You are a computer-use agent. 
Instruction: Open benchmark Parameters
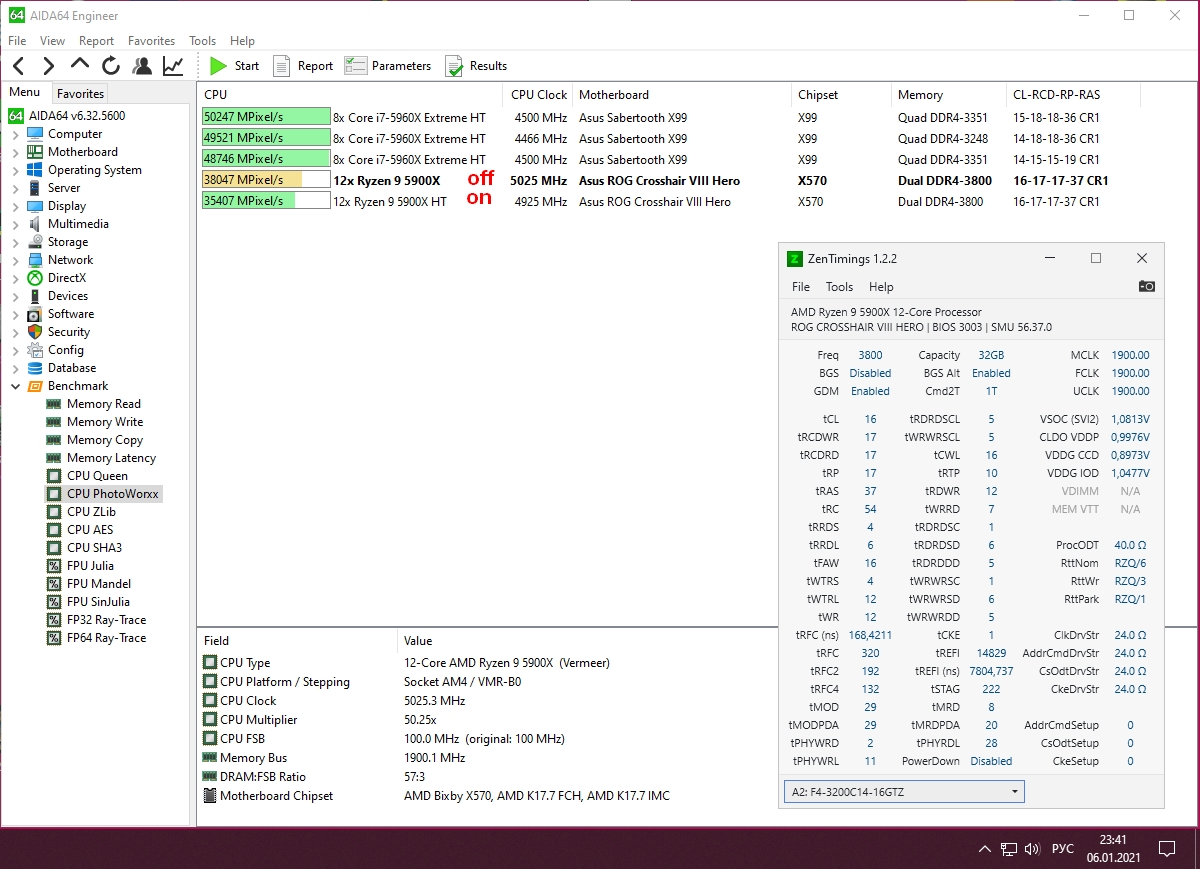click(388, 66)
